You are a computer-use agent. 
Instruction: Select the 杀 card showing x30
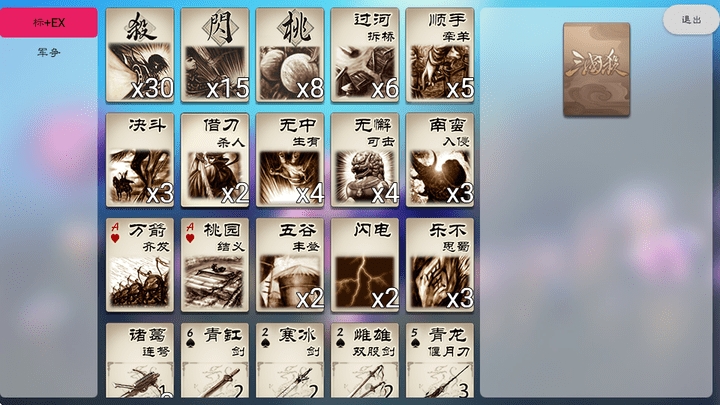(140, 55)
